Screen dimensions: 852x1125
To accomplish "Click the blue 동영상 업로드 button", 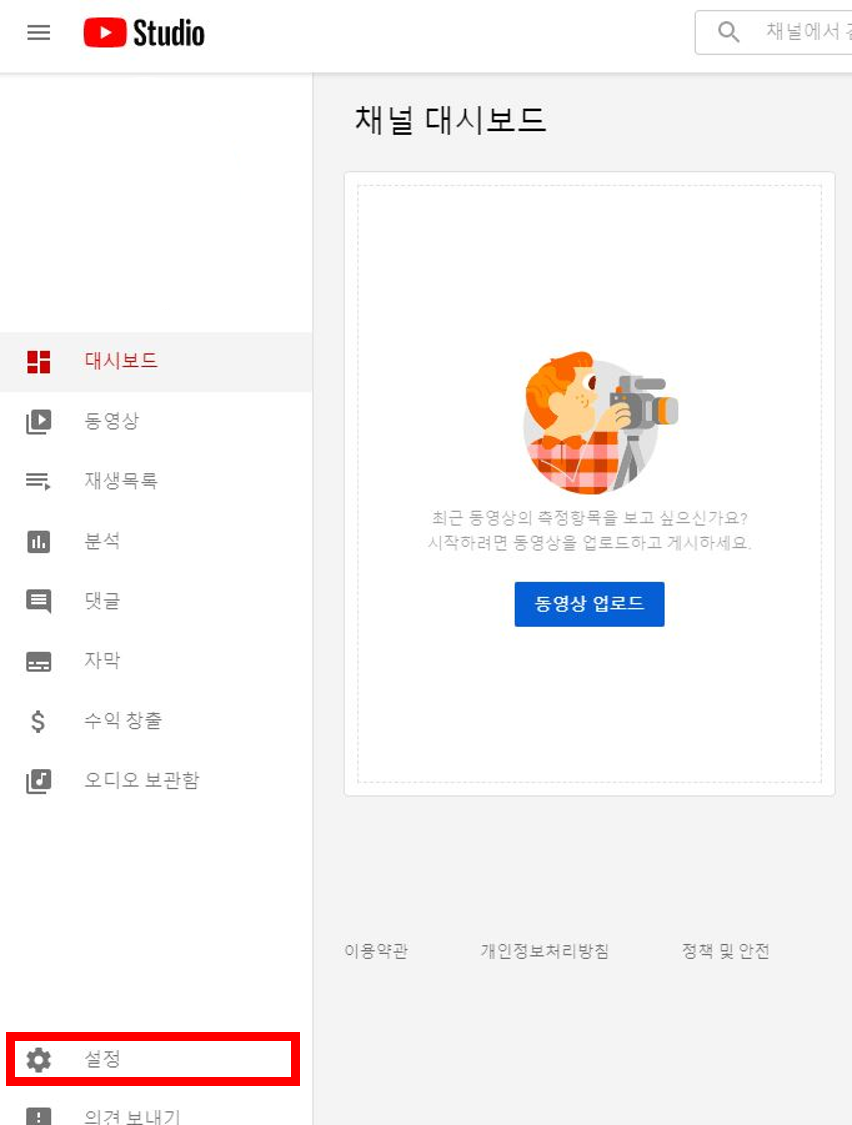I will (x=589, y=604).
